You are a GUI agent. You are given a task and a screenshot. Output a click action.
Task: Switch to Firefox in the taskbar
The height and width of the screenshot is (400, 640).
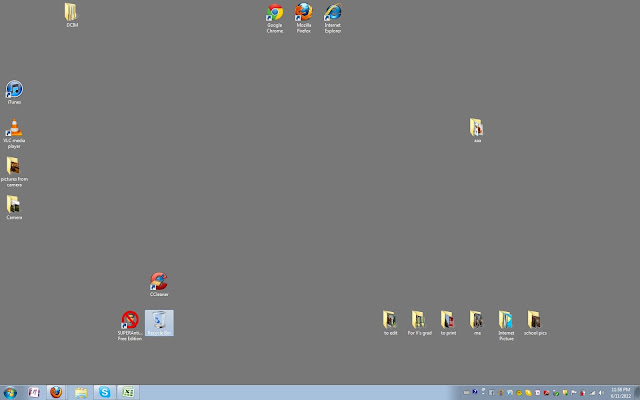pos(56,393)
